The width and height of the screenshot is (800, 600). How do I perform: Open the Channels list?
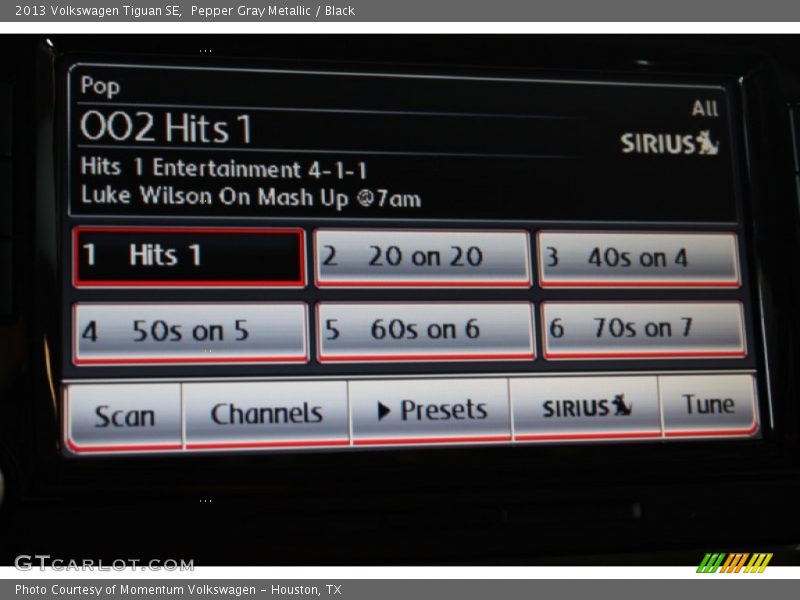[x=266, y=414]
